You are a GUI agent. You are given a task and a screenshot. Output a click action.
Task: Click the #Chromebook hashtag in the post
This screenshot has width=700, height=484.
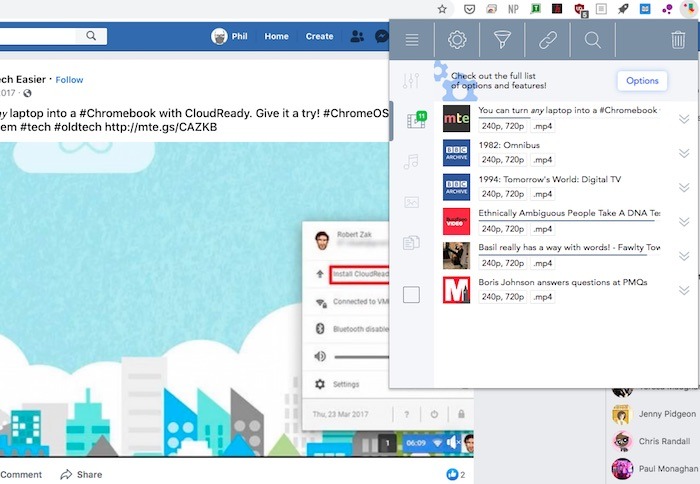point(131,113)
